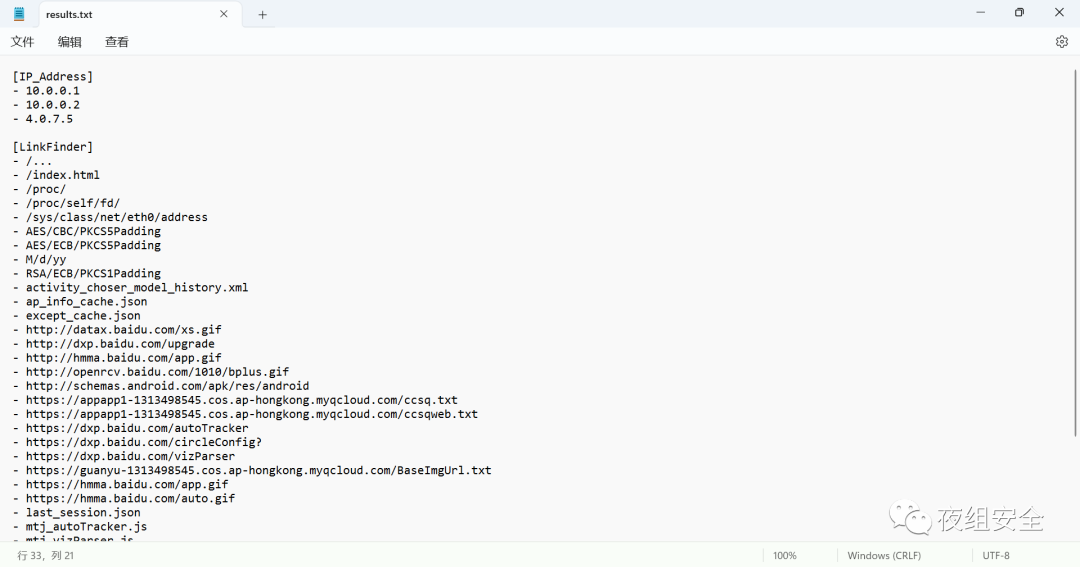The height and width of the screenshot is (567, 1080).
Task: Add a new tab with plus button
Action: (x=262, y=14)
